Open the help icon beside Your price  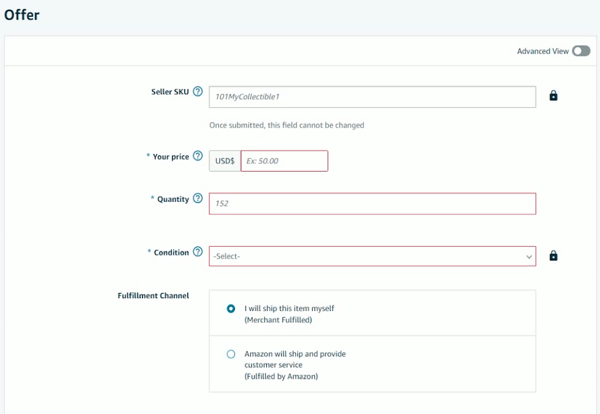197,156
